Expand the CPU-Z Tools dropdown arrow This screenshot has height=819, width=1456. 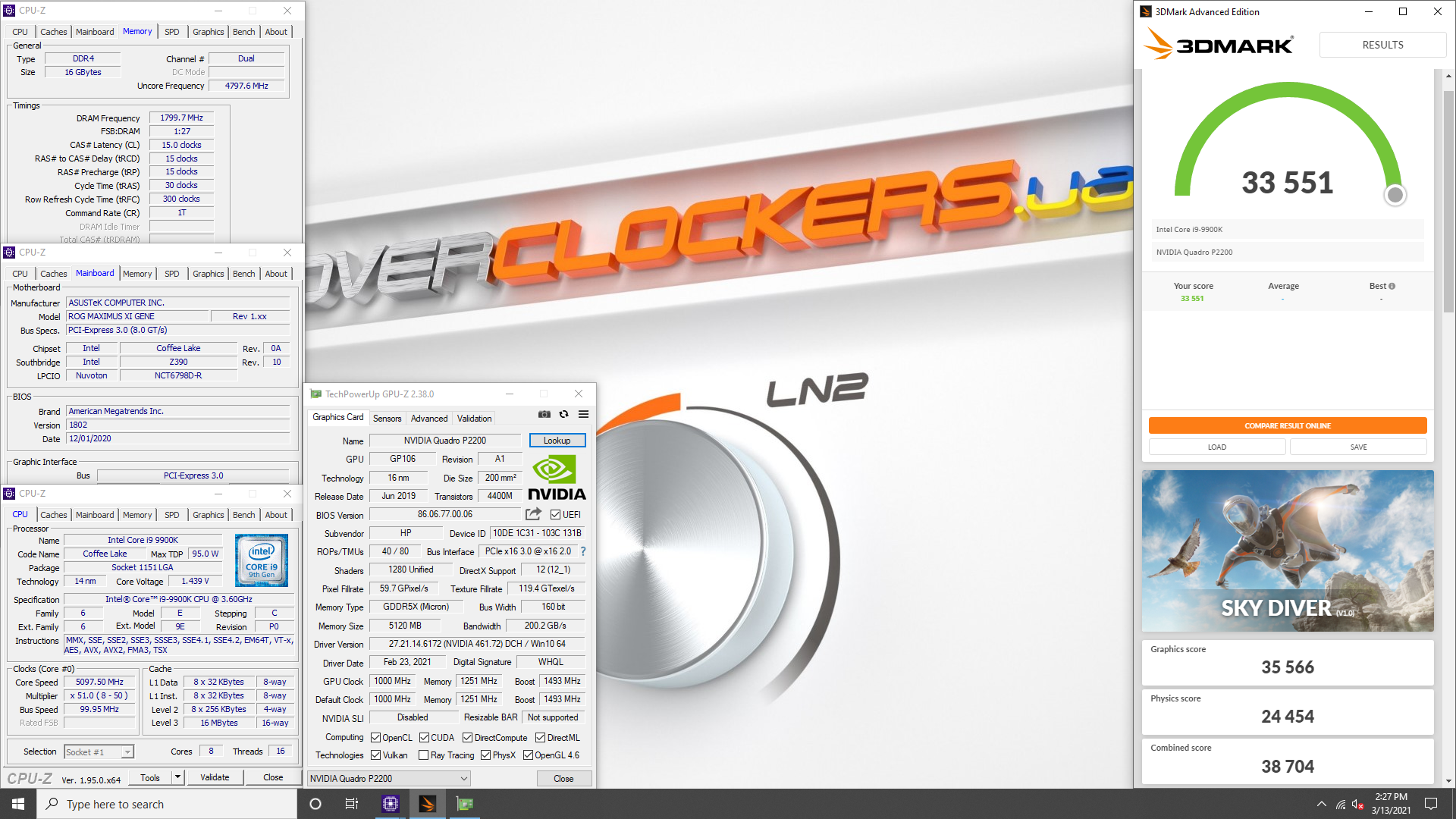[x=177, y=777]
